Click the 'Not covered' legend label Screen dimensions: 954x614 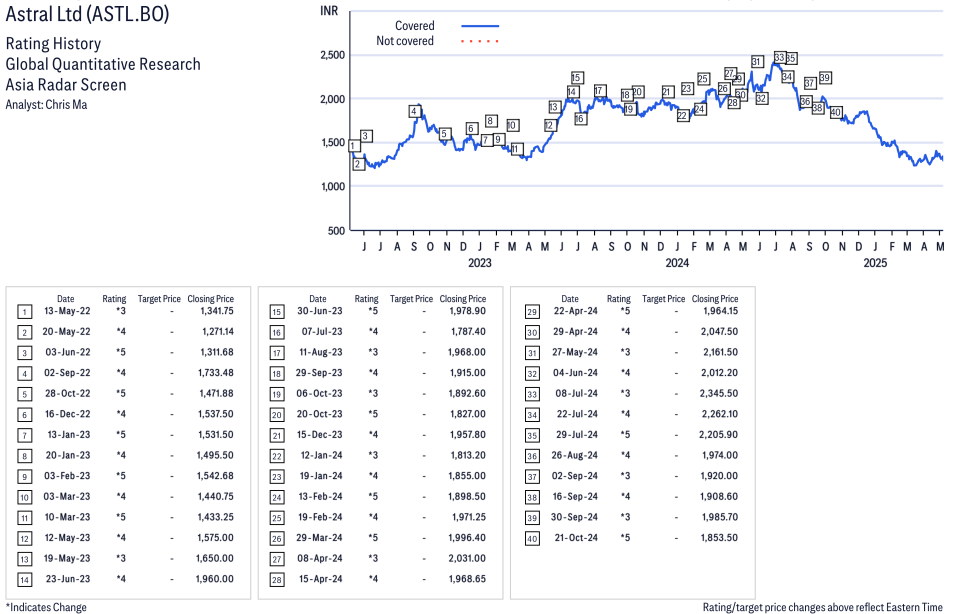pyautogui.click(x=405, y=41)
